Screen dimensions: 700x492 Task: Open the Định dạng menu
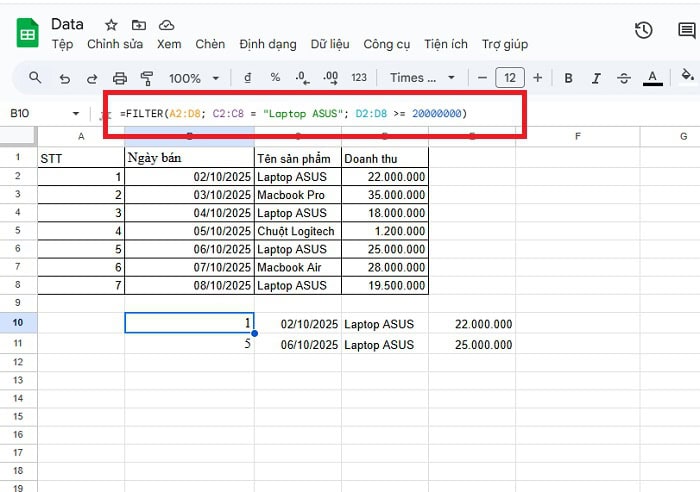(268, 44)
